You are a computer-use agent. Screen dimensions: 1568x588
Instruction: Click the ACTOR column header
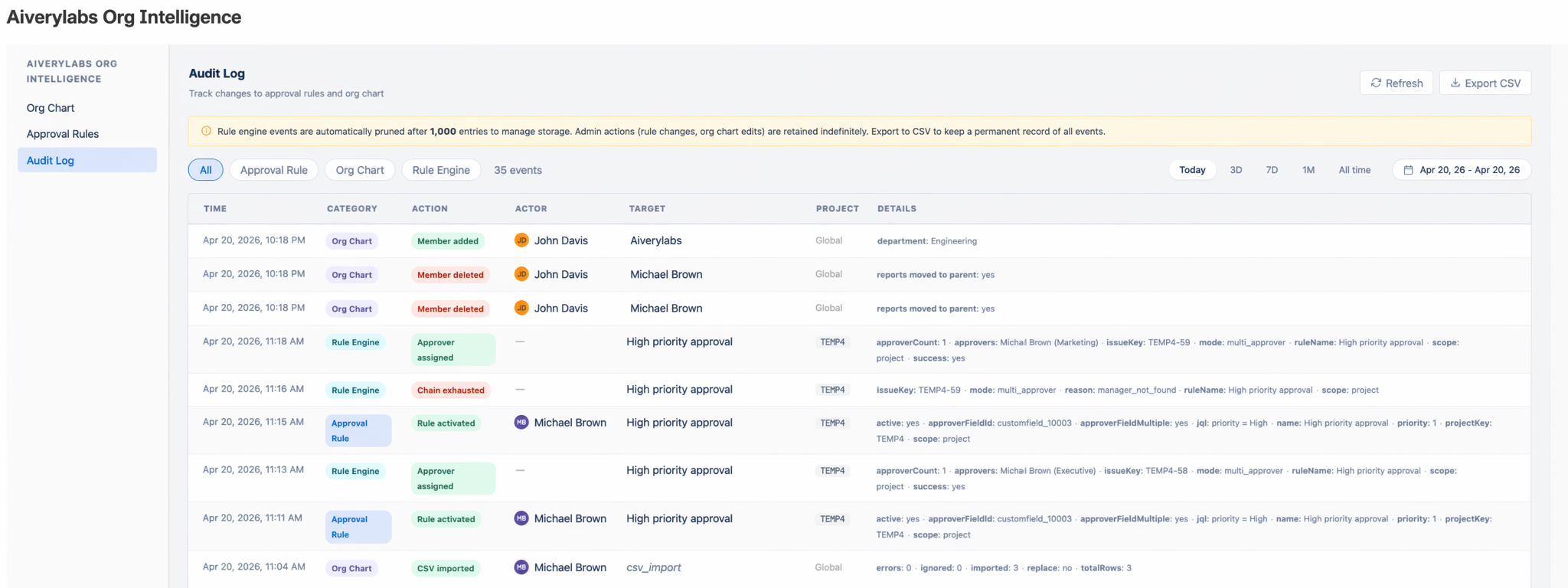531,208
